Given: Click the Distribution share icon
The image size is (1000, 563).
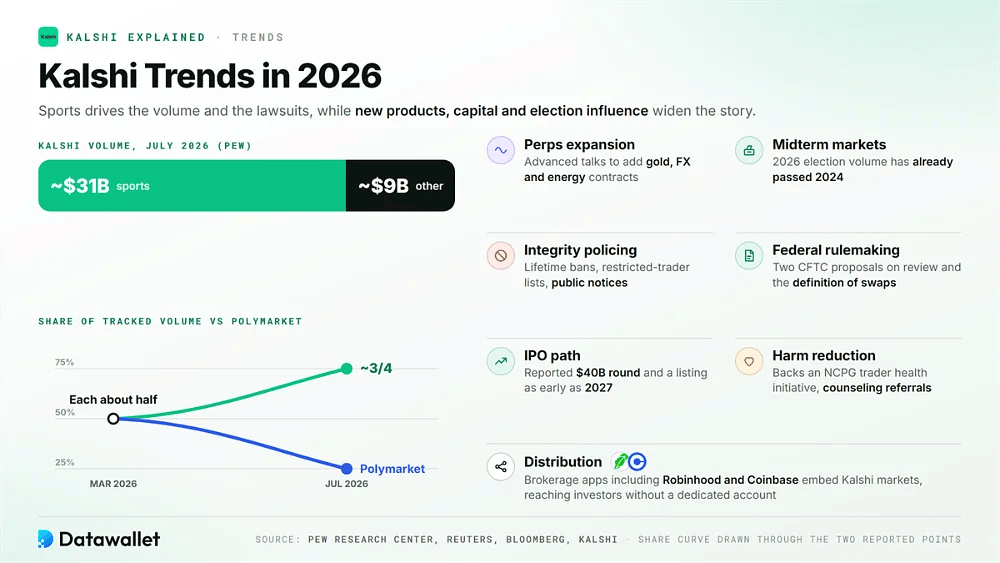Looking at the screenshot, I should 501,467.
